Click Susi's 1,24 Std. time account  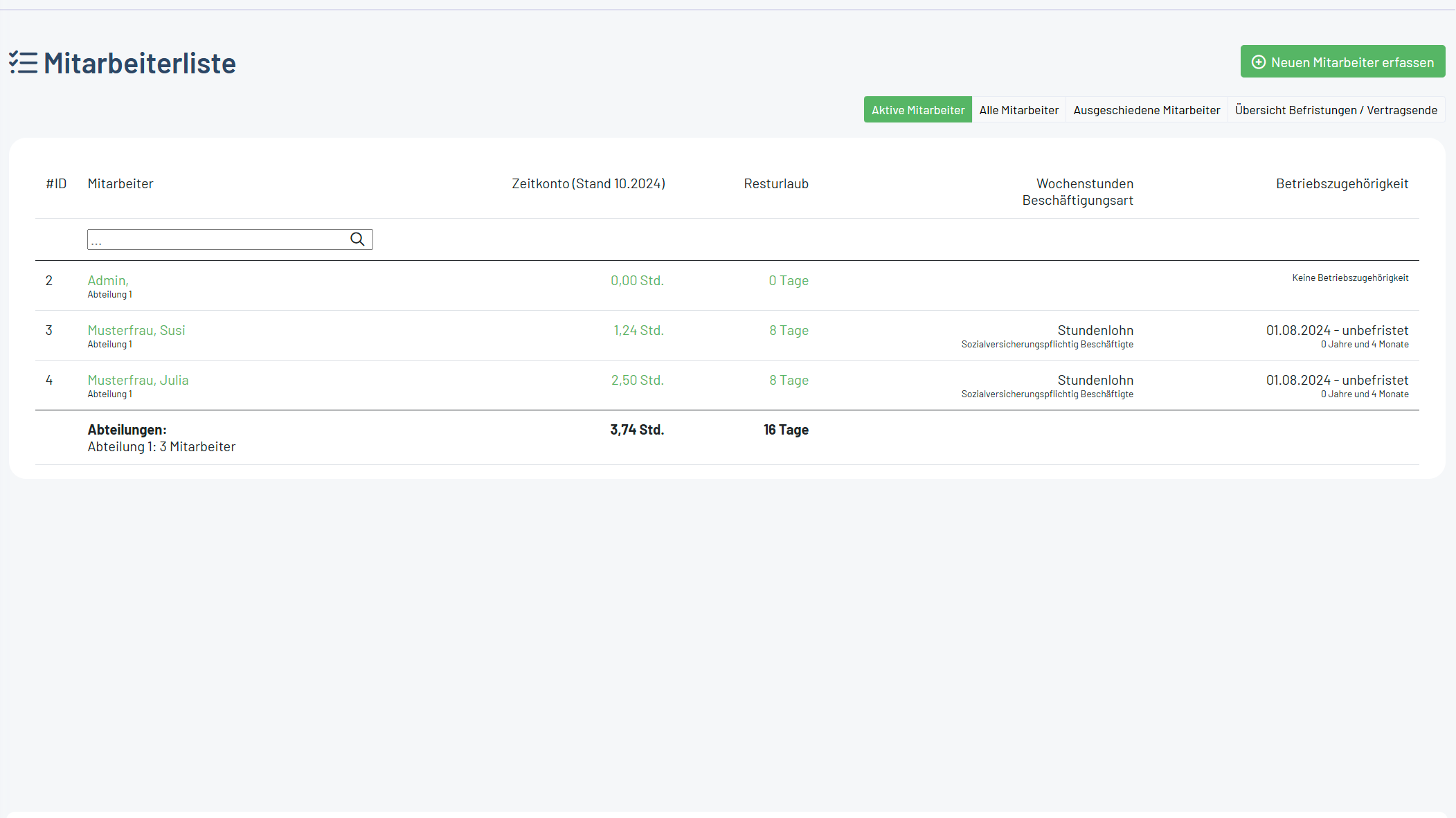[638, 330]
